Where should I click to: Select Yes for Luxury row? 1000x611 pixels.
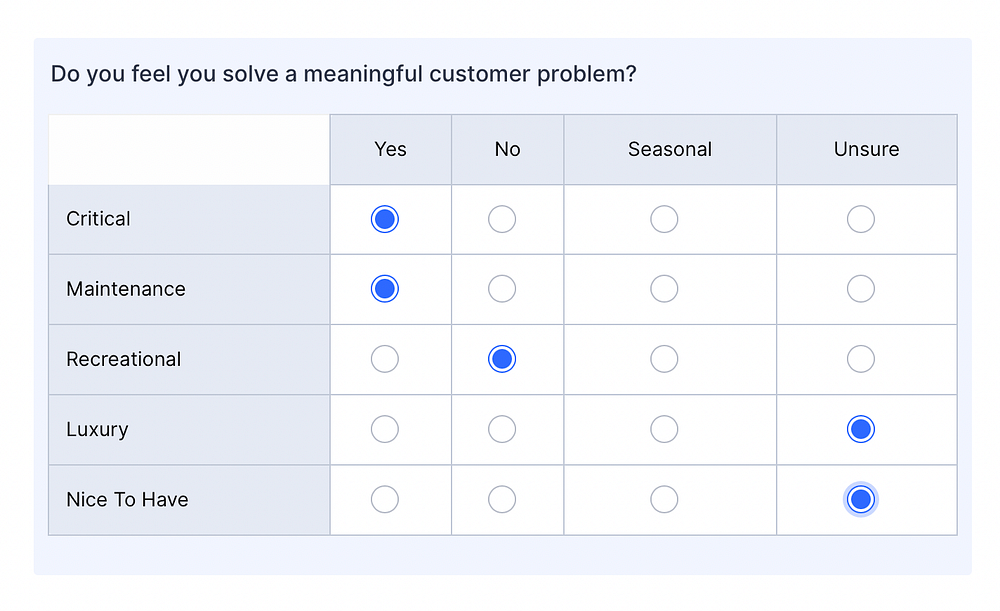tap(385, 429)
